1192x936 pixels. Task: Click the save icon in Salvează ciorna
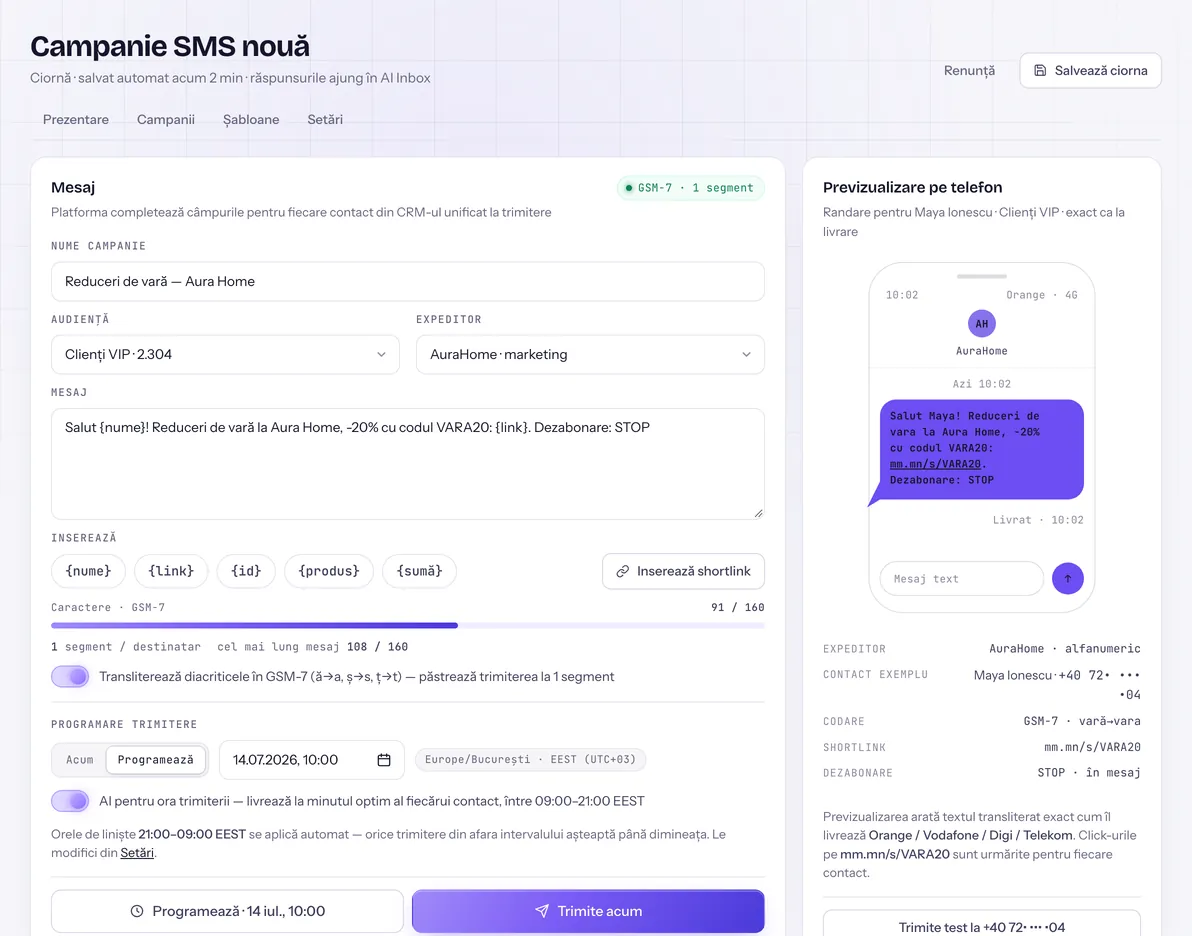coord(1040,71)
